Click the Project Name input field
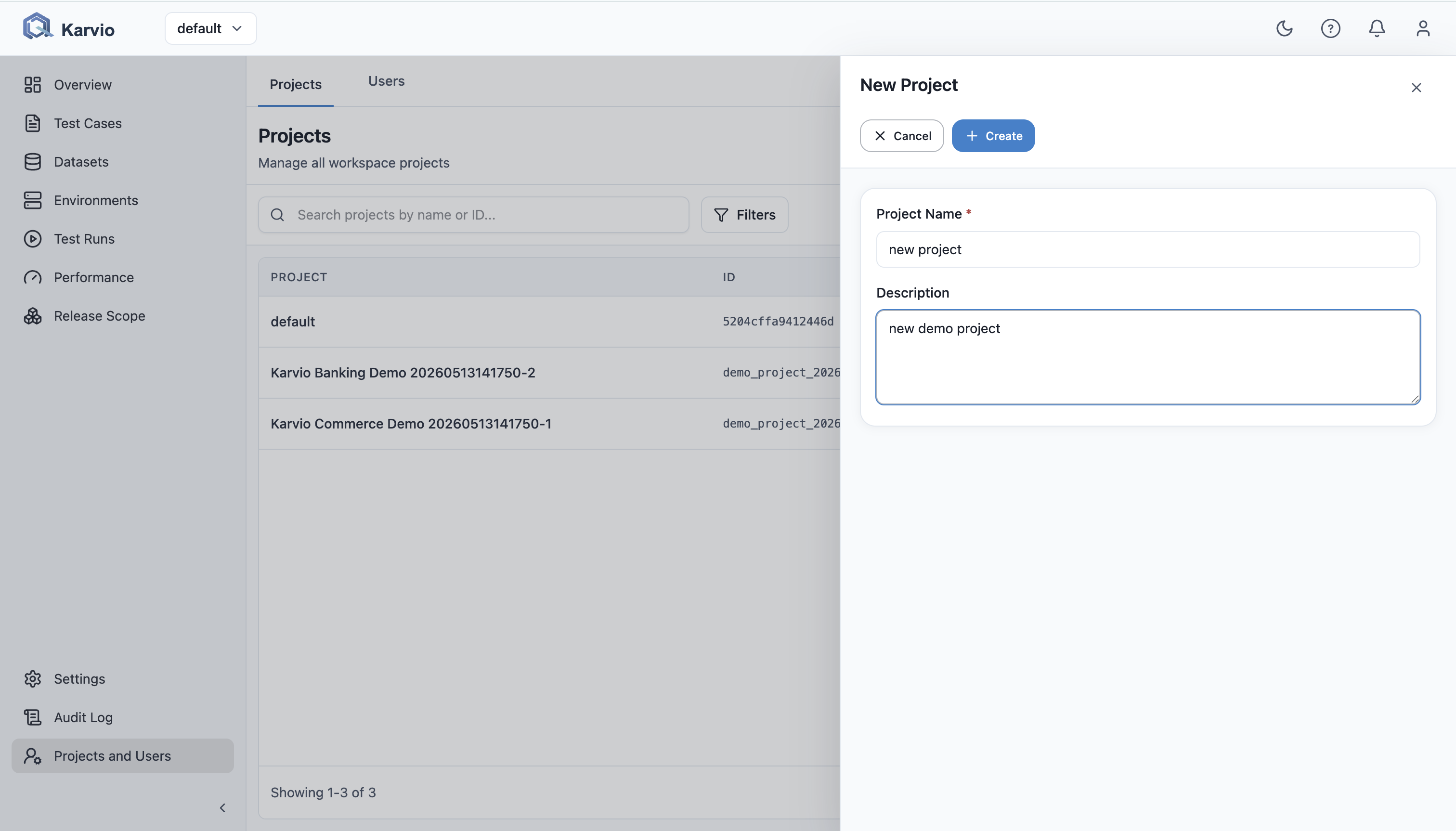 (1148, 249)
